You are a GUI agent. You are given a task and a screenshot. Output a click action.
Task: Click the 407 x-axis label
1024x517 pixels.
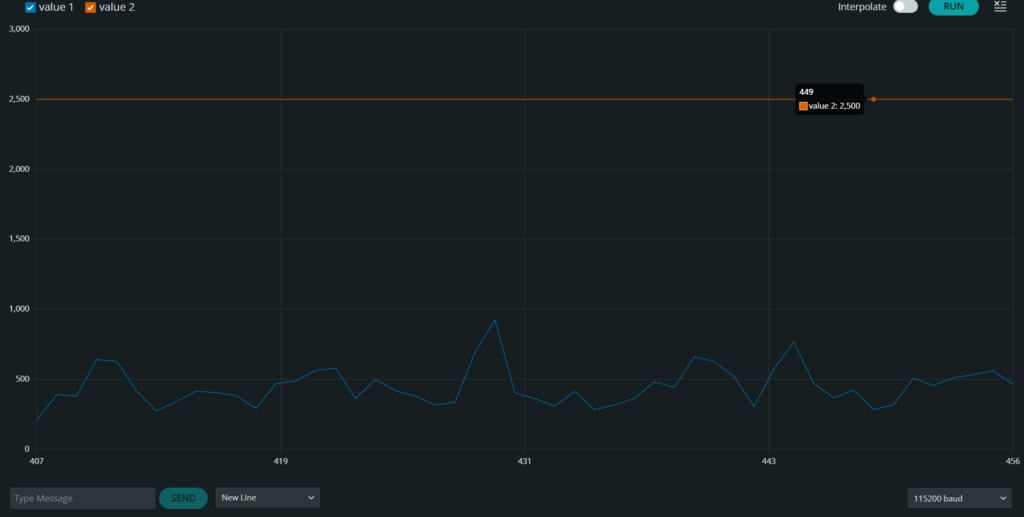pyautogui.click(x=37, y=462)
